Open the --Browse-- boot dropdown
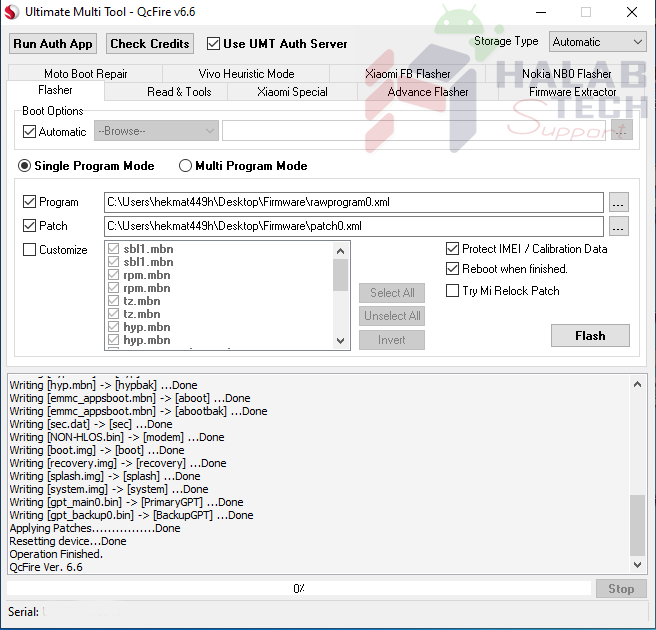This screenshot has width=656, height=630. coord(156,131)
